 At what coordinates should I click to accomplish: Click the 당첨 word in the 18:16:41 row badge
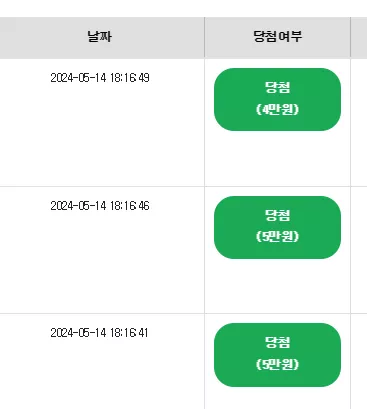click(x=277, y=342)
